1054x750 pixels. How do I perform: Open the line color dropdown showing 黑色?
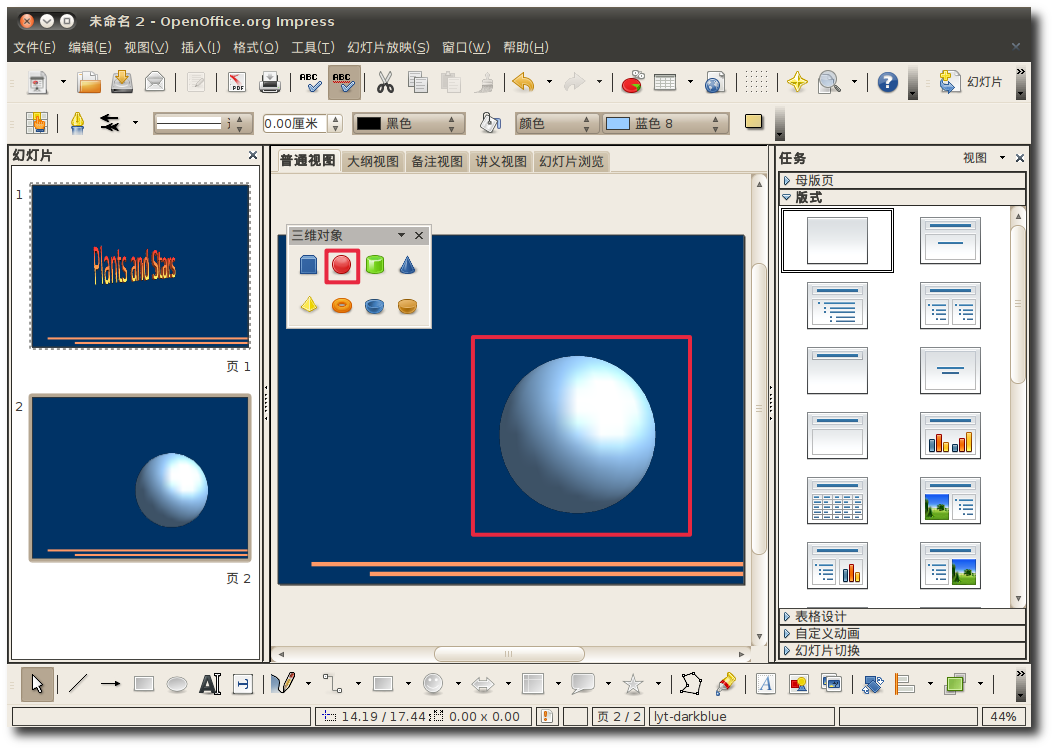pos(409,124)
